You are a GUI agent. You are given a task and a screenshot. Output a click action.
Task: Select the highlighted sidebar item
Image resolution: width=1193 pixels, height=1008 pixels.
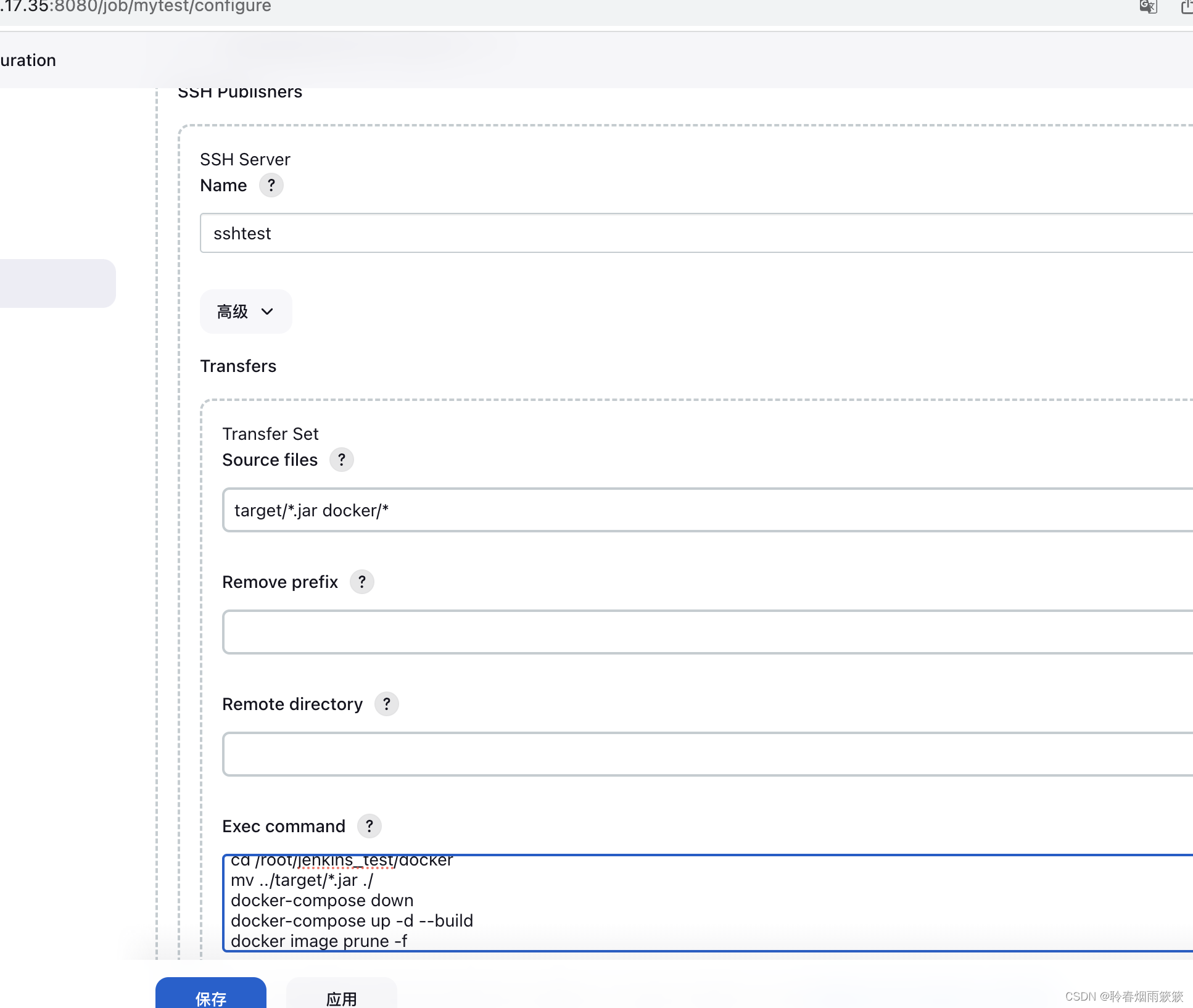coord(57,283)
